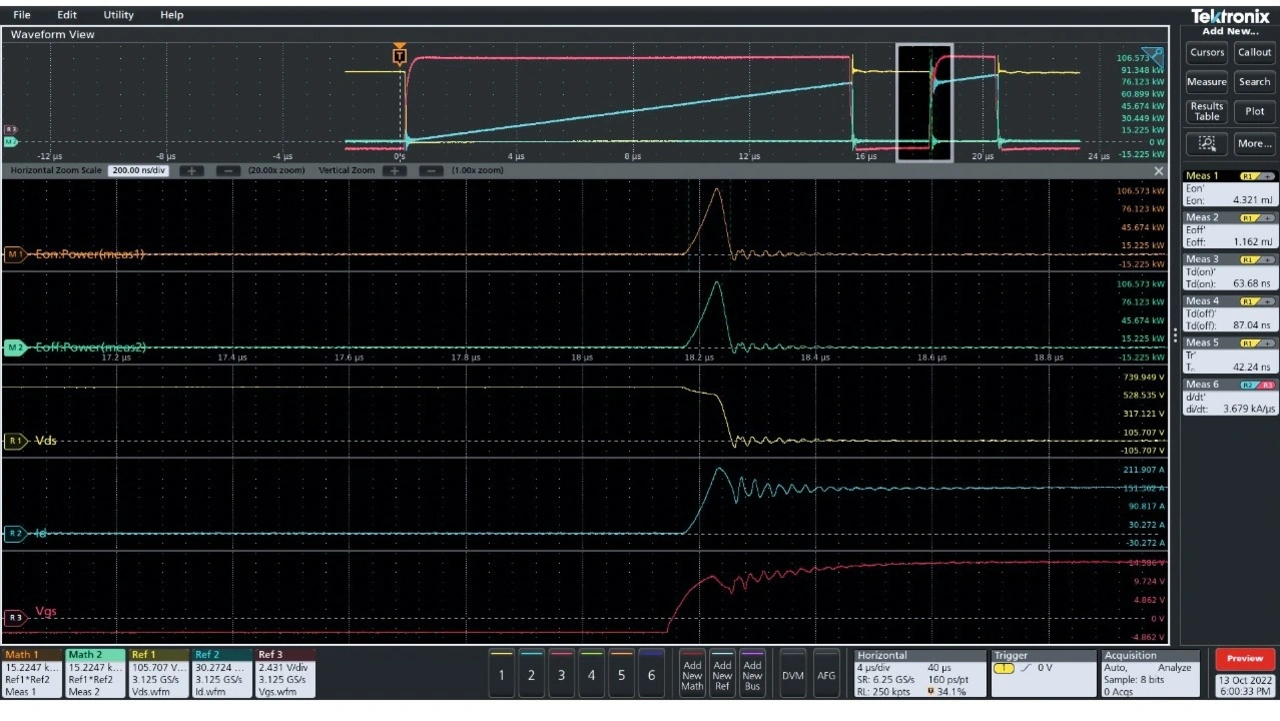This screenshot has width=1280, height=721.
Task: Close the zoom view with X
Action: 1159,171
